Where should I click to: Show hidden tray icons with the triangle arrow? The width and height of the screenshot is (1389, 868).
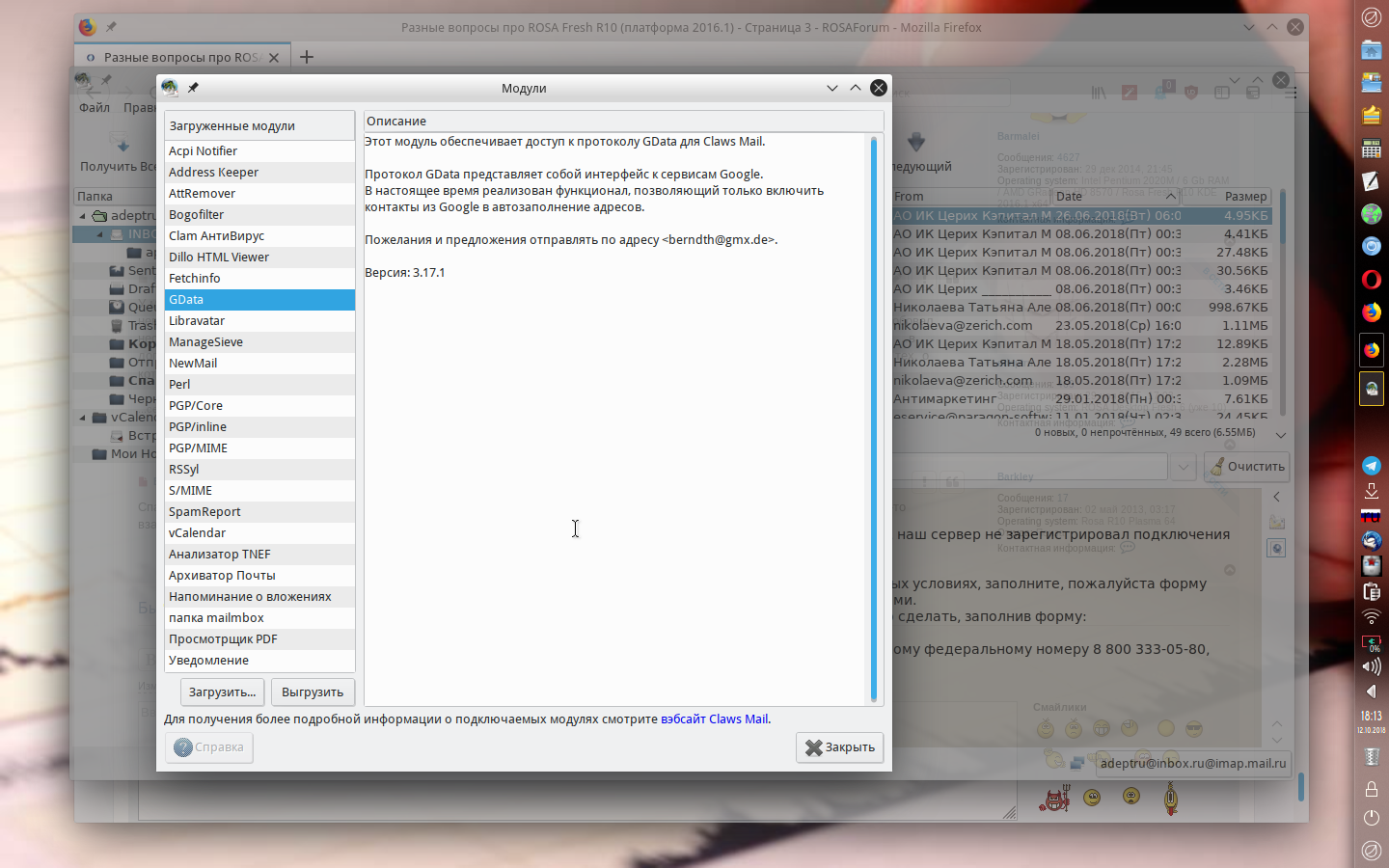(x=1371, y=692)
